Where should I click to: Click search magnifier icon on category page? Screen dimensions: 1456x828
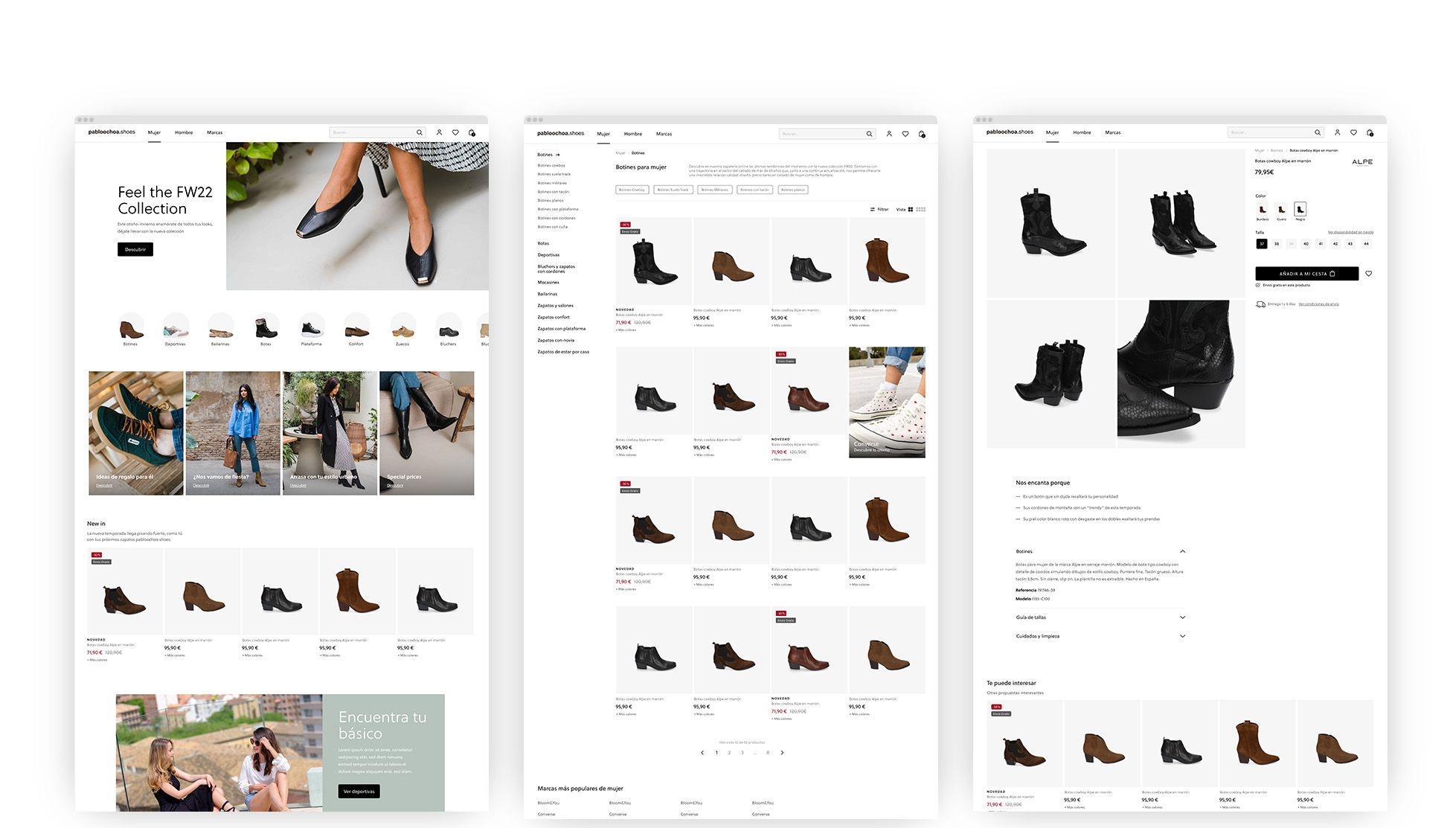[869, 134]
